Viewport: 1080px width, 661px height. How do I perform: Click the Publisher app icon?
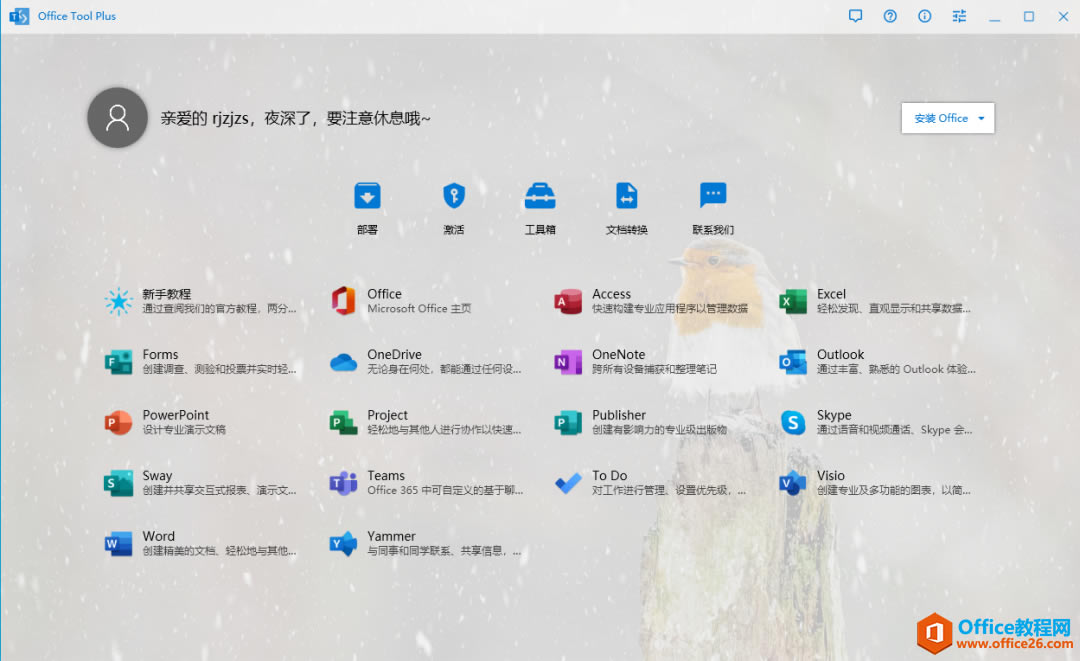point(568,423)
